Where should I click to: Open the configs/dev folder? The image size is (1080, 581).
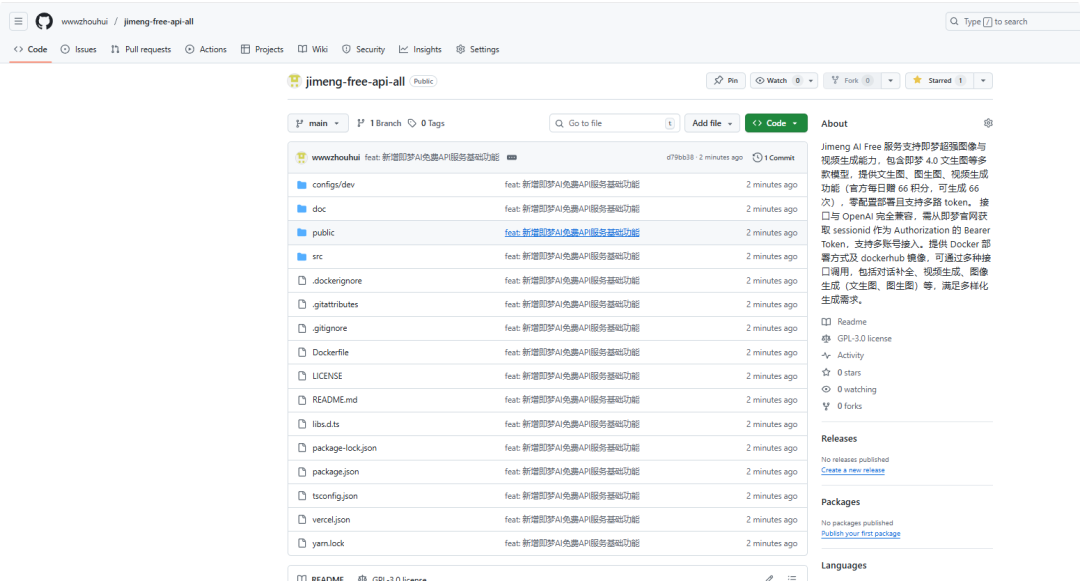click(x=333, y=185)
